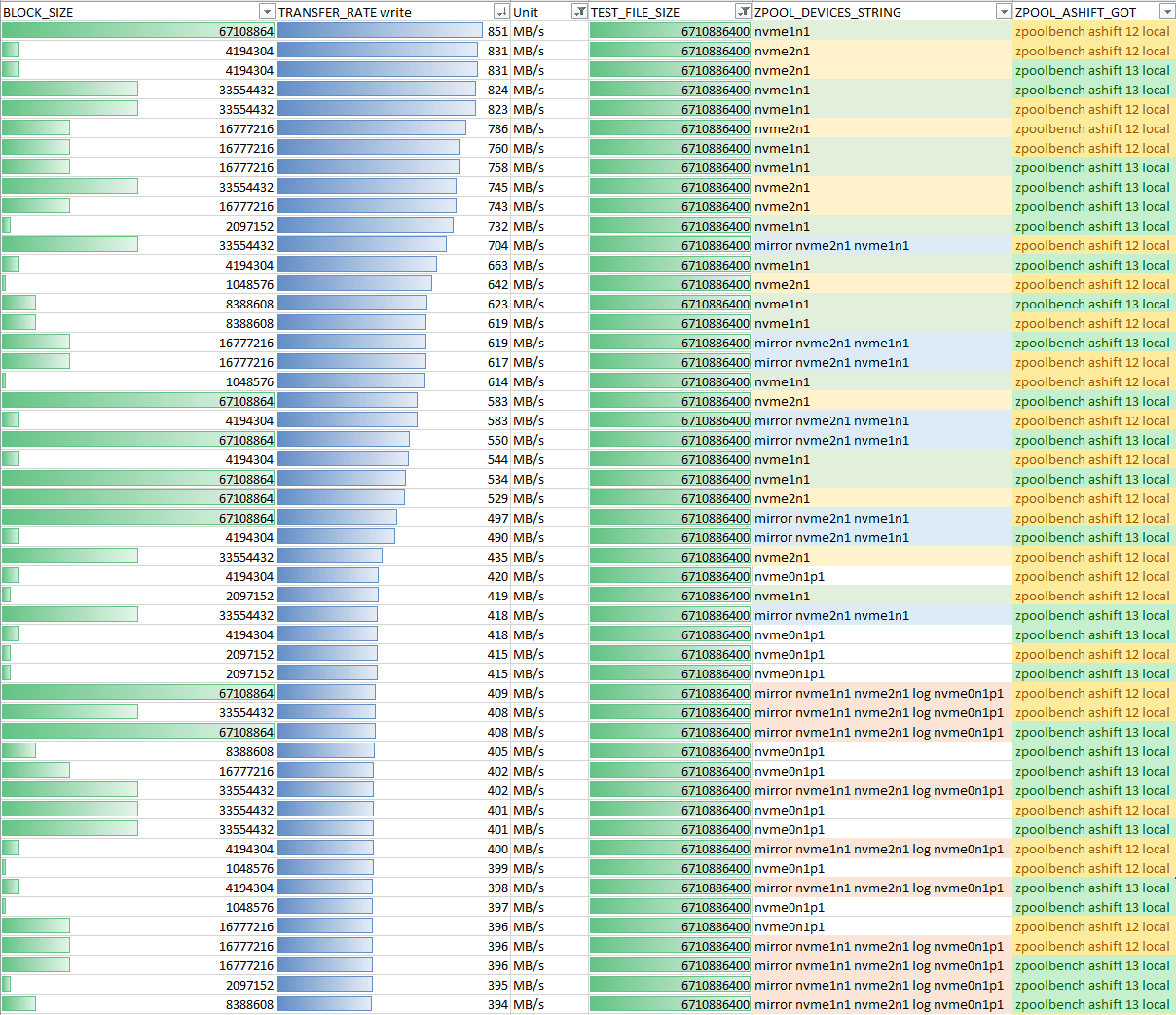Select the mirror log device cell in 395 MB/s row
This screenshot has width=1176, height=1015.
point(882,985)
